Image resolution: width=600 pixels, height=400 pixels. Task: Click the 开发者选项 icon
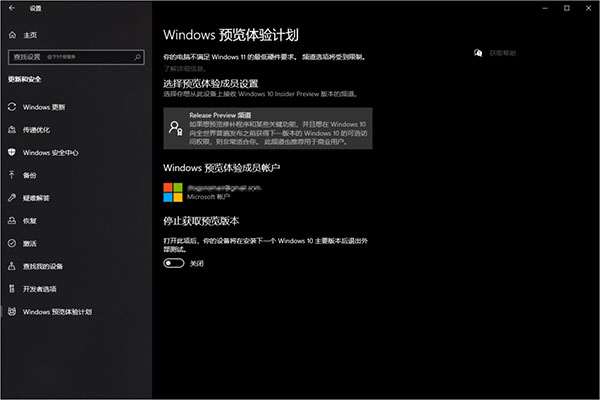coord(12,289)
